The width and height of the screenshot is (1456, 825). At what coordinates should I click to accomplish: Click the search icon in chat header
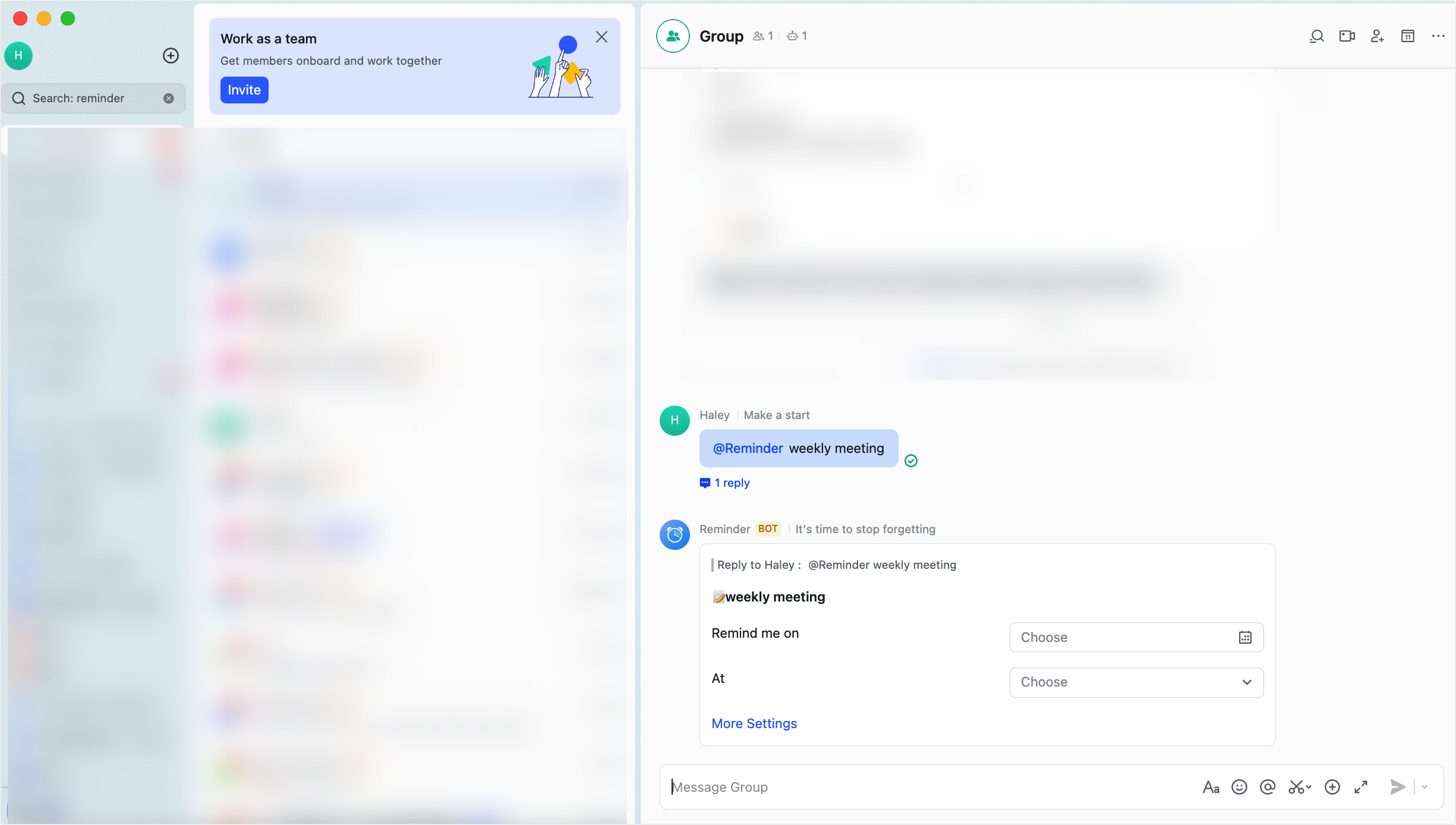pos(1316,36)
